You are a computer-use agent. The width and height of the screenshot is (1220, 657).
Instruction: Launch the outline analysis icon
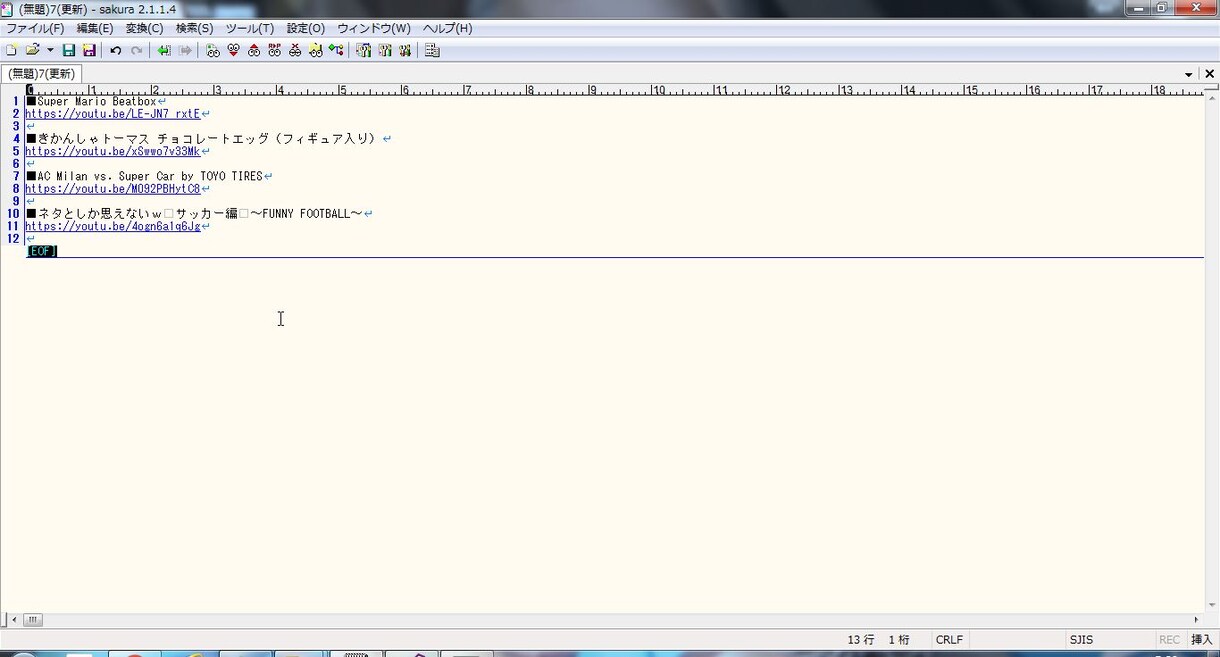[336, 50]
